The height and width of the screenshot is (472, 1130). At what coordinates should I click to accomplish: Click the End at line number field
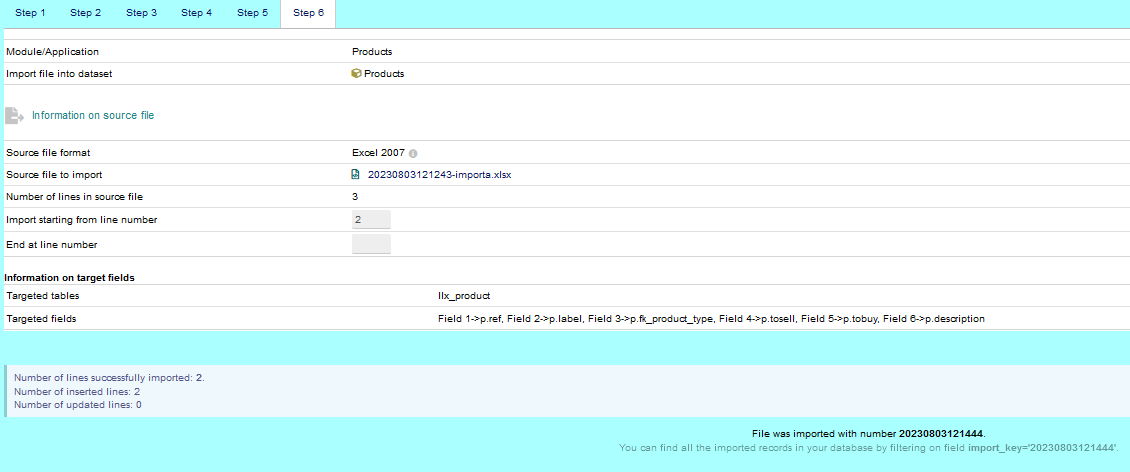(371, 244)
